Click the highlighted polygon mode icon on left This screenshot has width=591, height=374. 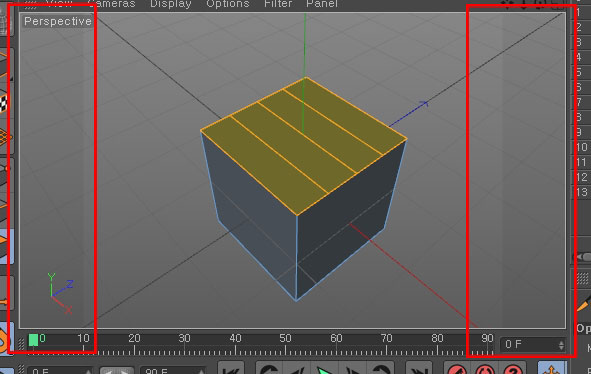pos(6,245)
